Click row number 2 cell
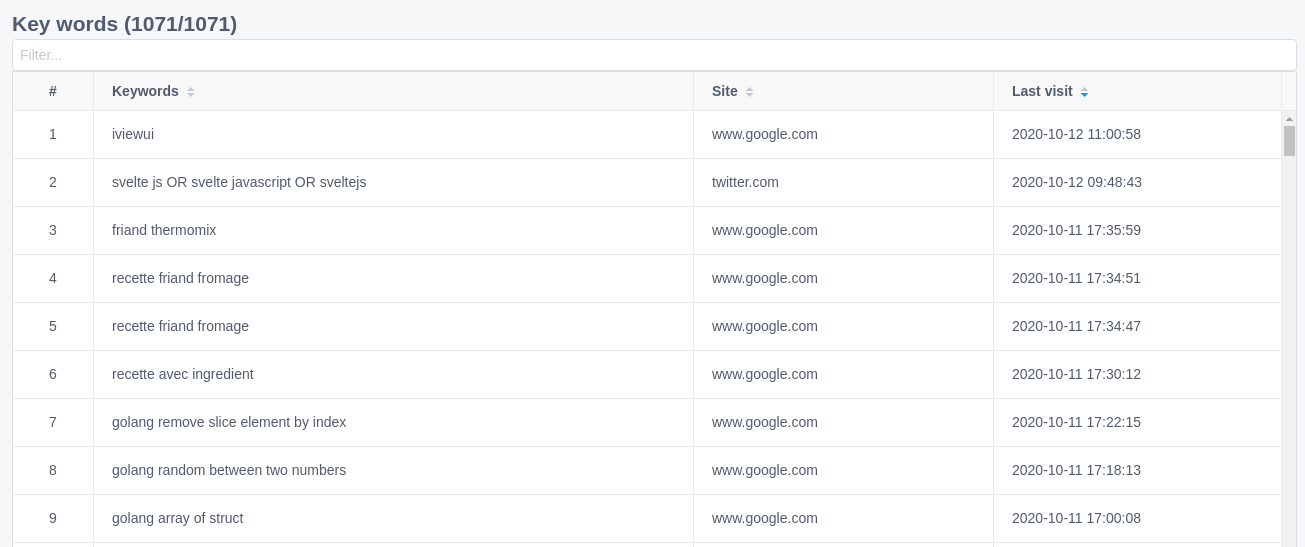This screenshot has width=1305, height=547. click(x=53, y=182)
